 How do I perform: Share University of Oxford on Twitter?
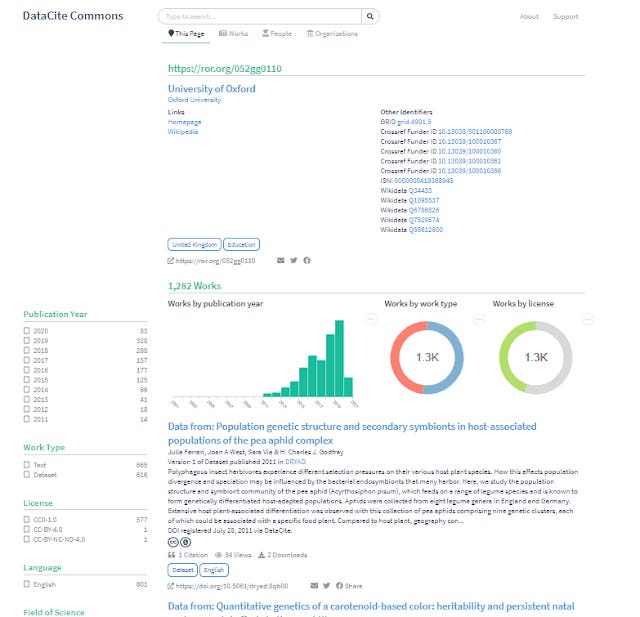pyautogui.click(x=293, y=260)
